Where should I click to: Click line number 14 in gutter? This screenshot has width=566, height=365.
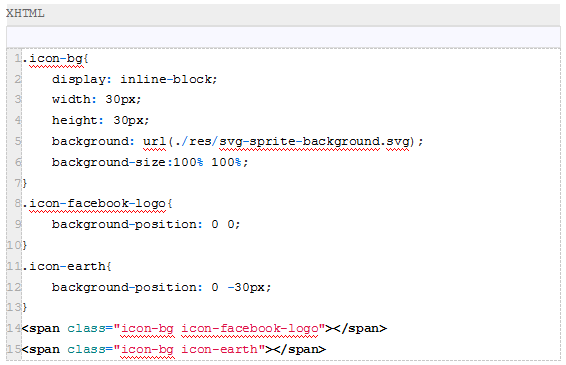pos(14,328)
